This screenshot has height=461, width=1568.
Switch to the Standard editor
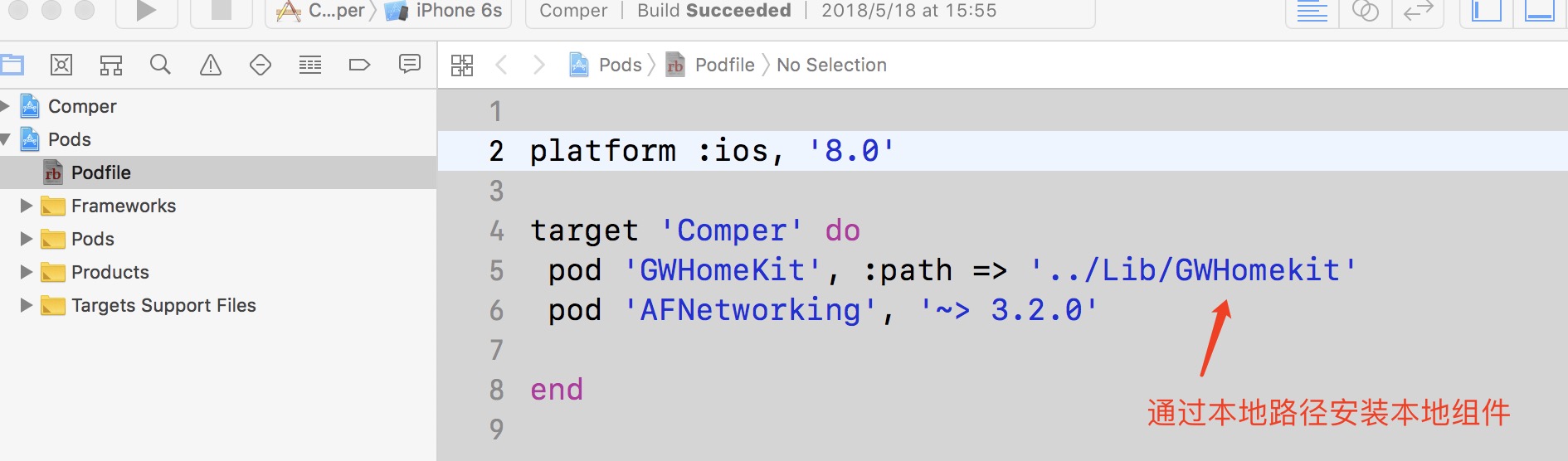coord(1312,11)
